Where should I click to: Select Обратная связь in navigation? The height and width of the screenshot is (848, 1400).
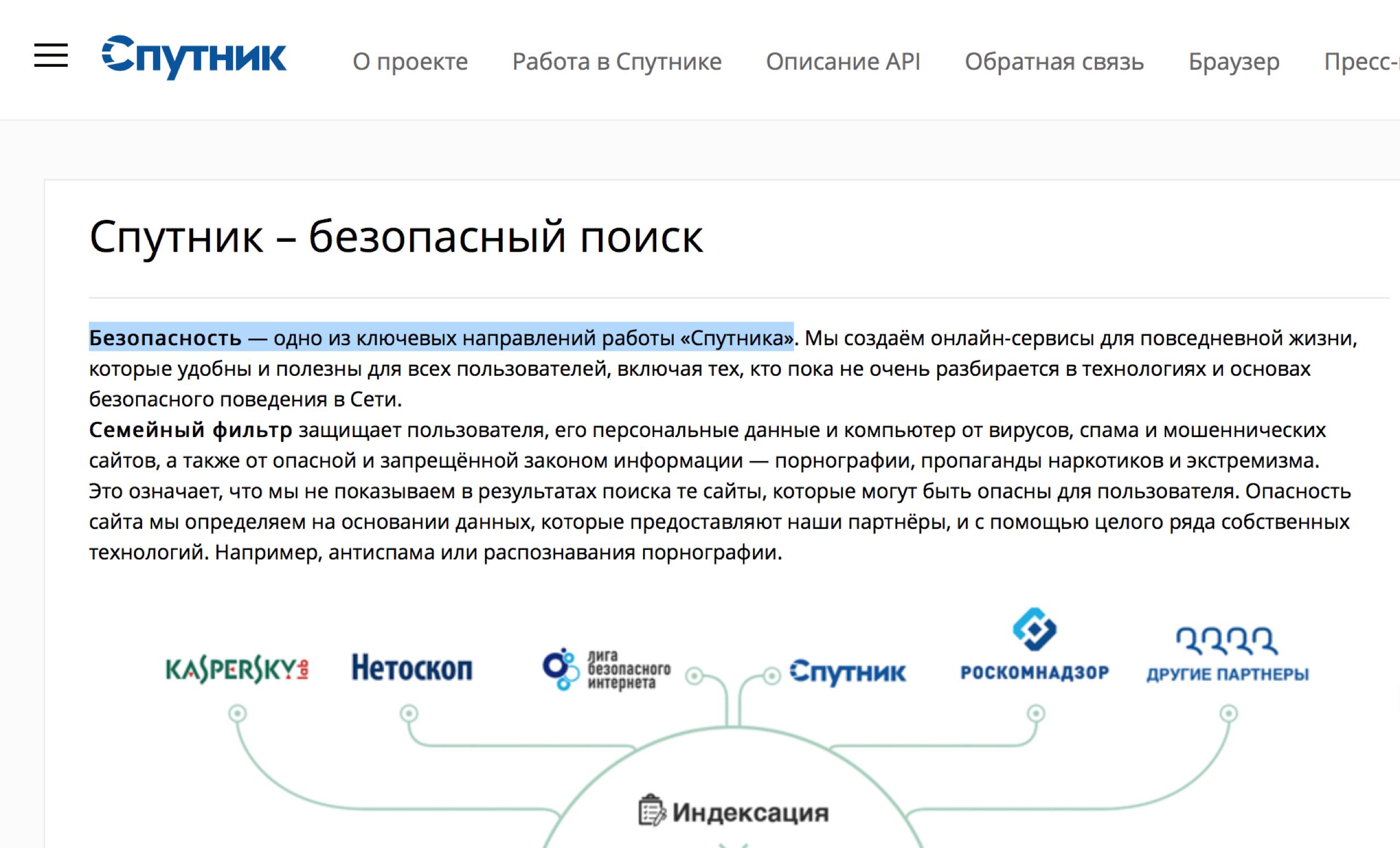tap(1054, 61)
